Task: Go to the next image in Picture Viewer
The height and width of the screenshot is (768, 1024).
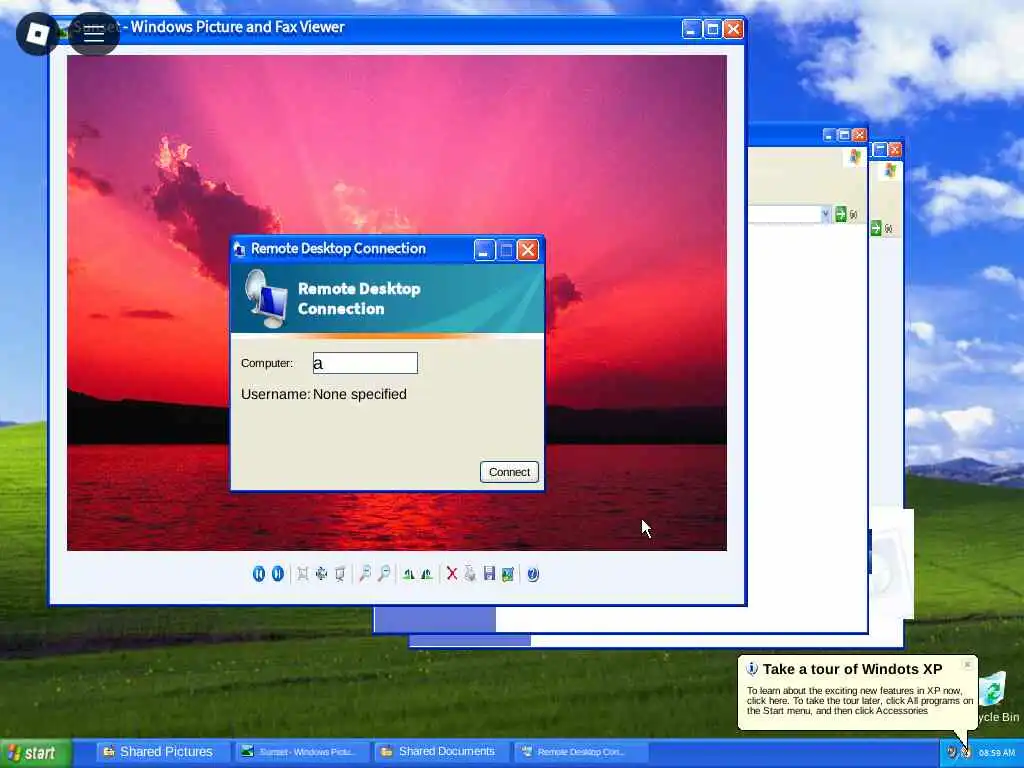Action: tap(278, 574)
